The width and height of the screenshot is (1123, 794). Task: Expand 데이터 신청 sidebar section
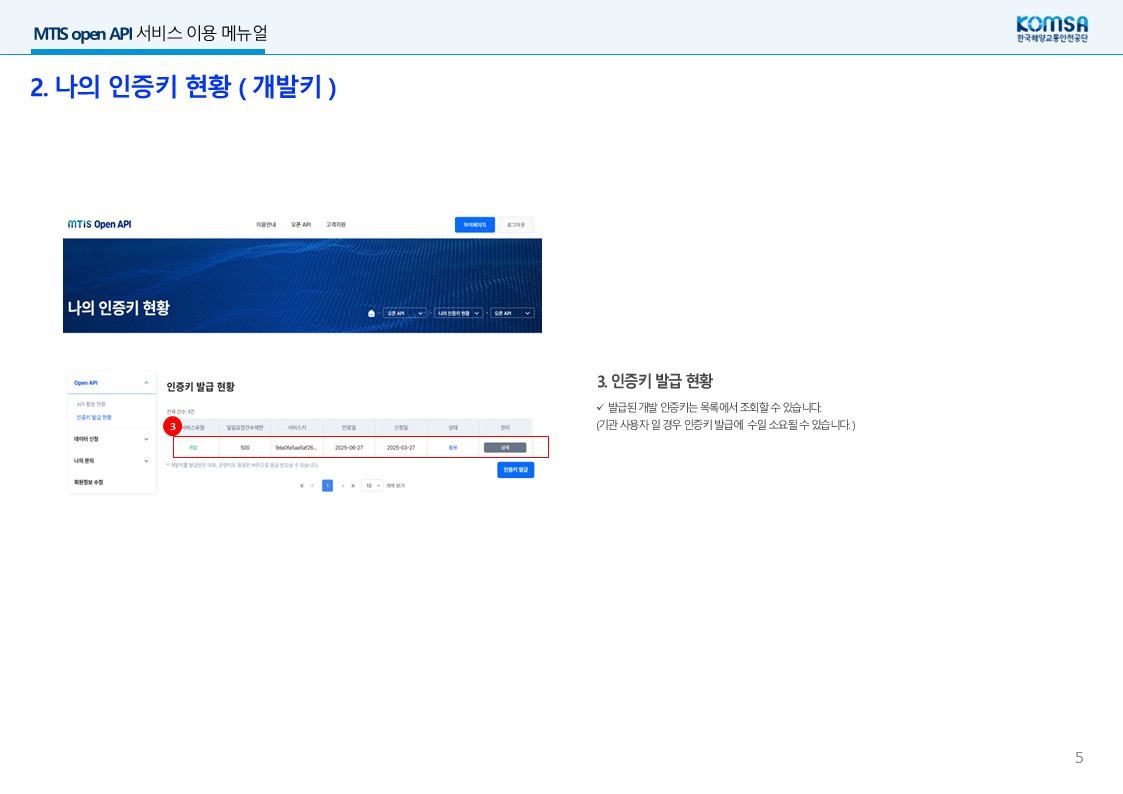tap(112, 439)
